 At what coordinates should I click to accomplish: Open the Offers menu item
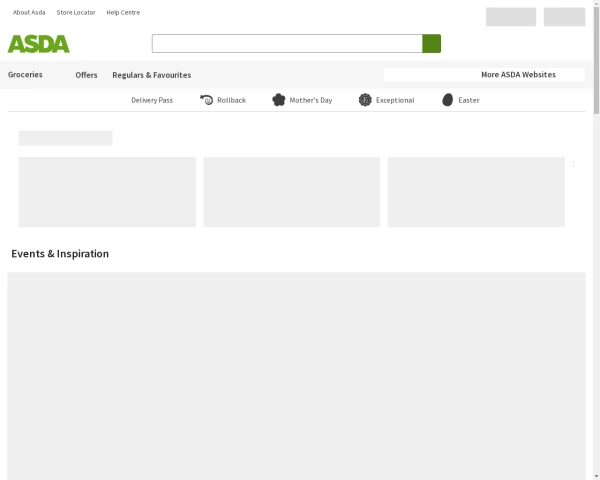pos(86,75)
